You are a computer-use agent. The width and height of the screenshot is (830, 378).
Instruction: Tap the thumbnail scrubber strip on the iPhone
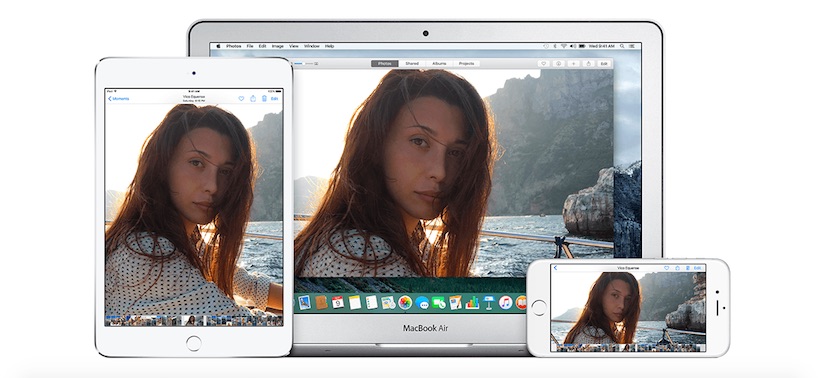(628, 348)
